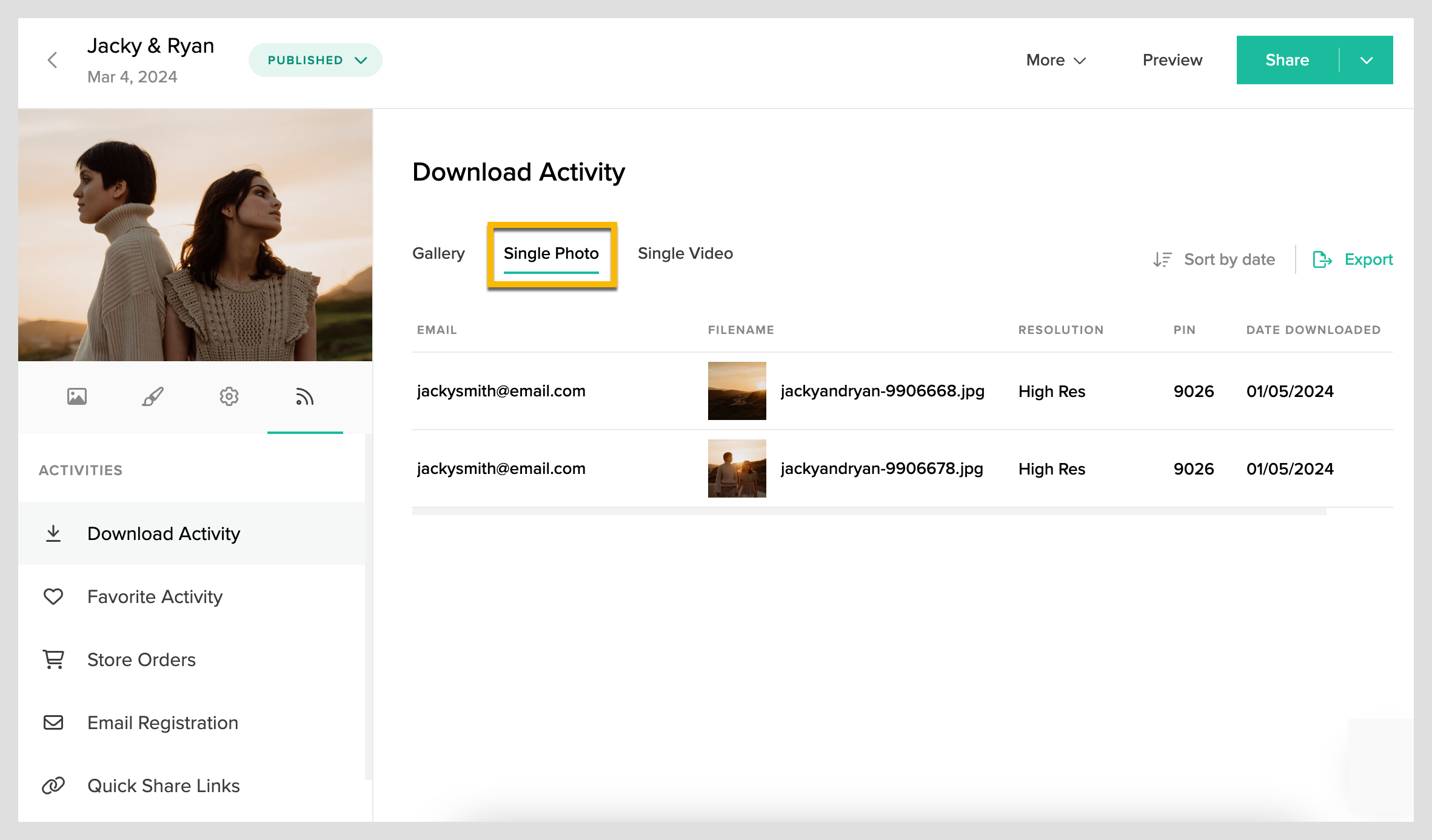1432x840 pixels.
Task: Switch to the Single Video tab
Action: [x=685, y=253]
